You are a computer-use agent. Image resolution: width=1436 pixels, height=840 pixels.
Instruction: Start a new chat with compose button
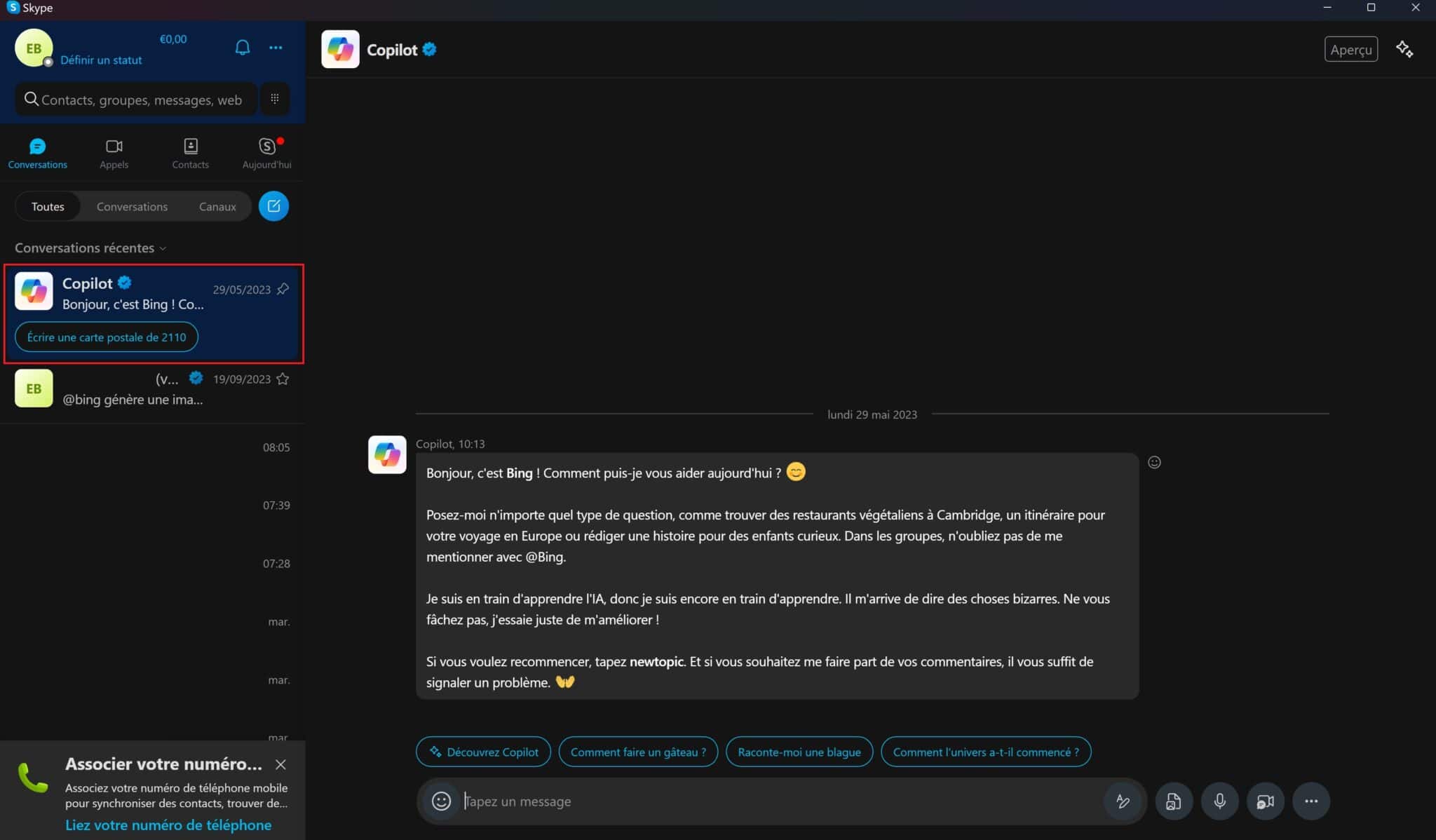pyautogui.click(x=273, y=206)
